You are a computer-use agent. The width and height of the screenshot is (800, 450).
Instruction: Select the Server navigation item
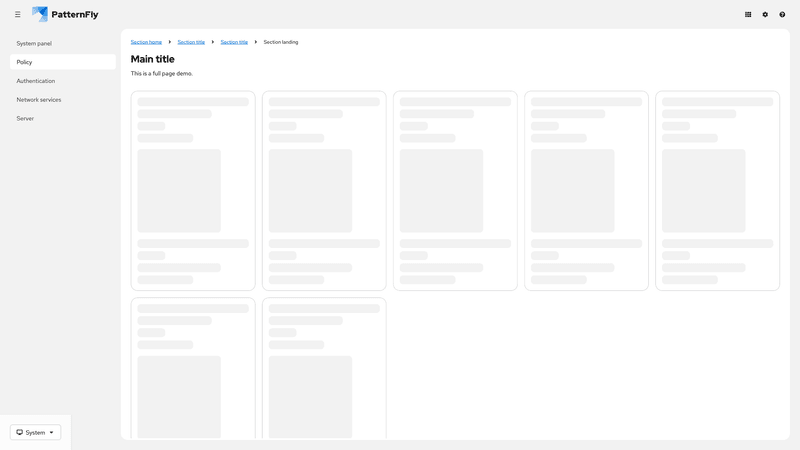25,118
